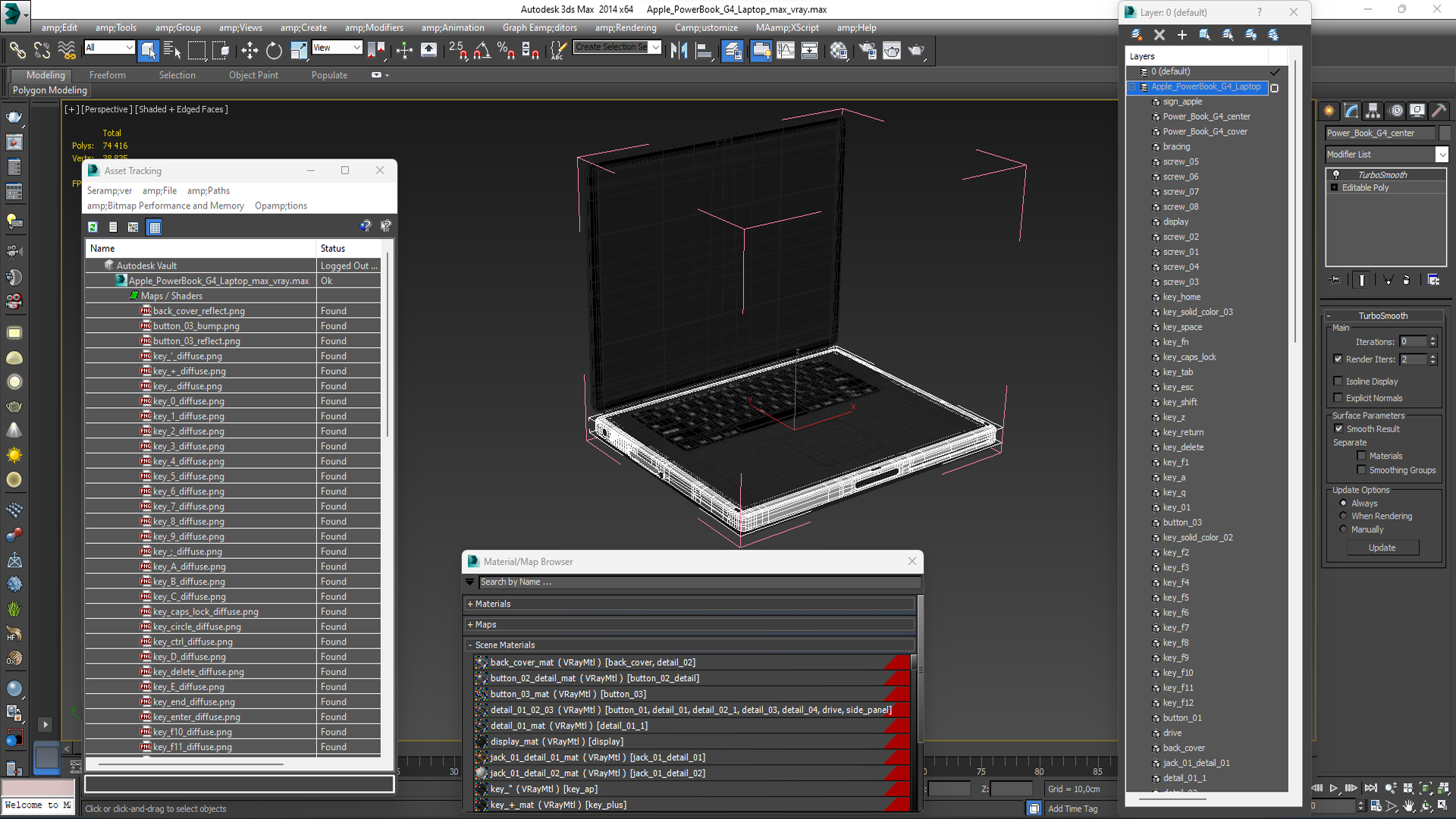Open the Display command panel tab
This screenshot has width=1456, height=819.
point(1417,111)
